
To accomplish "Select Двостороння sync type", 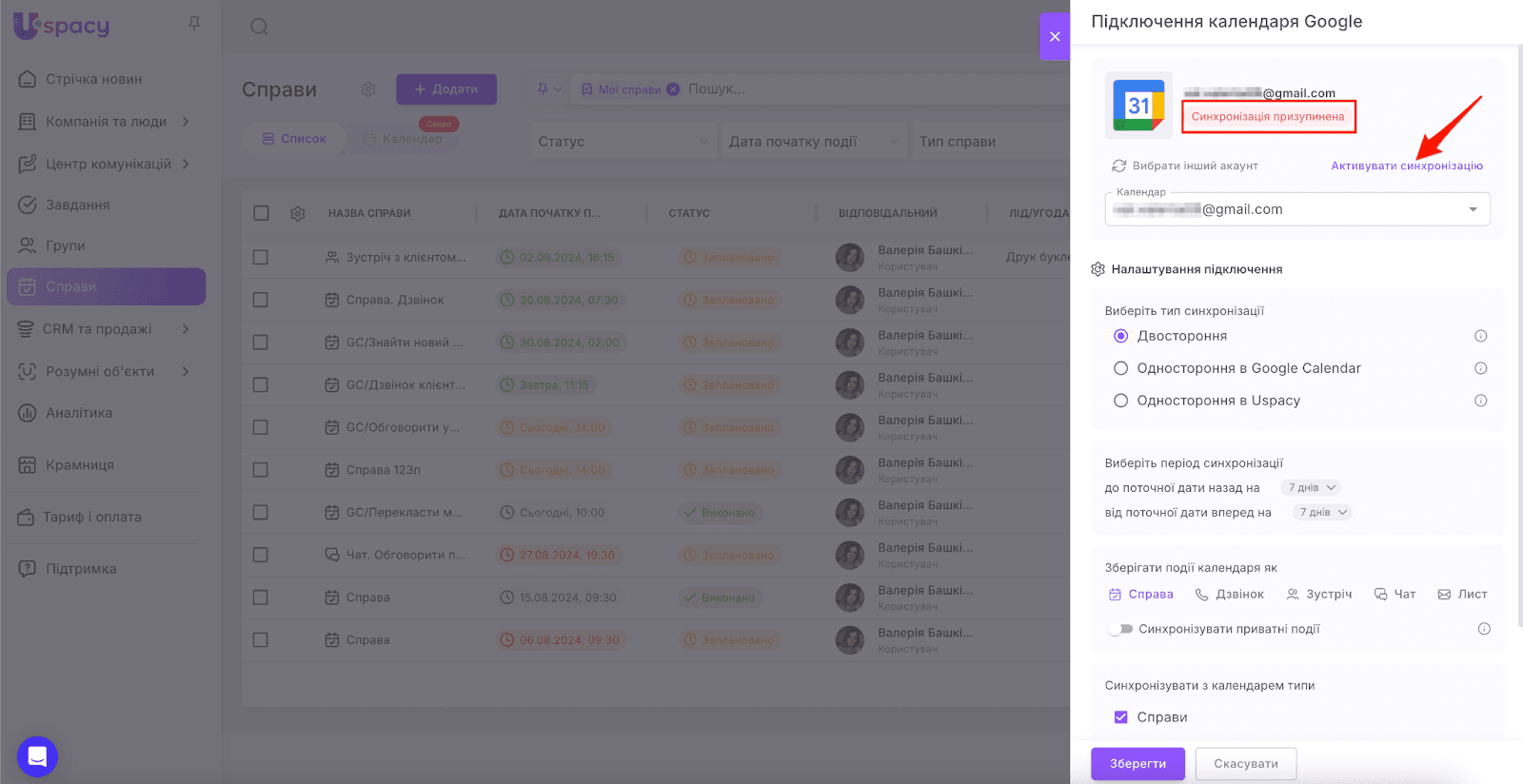I will point(1121,336).
